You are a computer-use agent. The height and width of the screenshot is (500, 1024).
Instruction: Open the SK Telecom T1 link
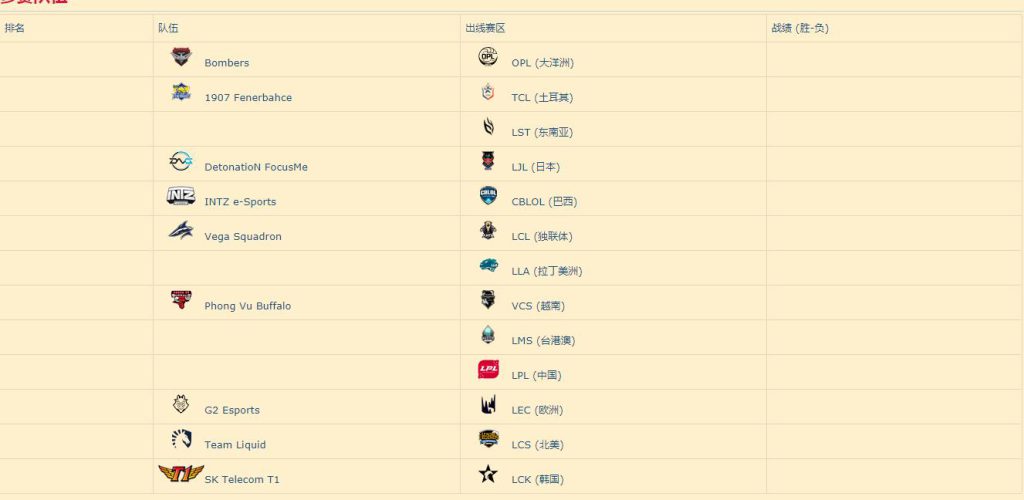tap(242, 480)
